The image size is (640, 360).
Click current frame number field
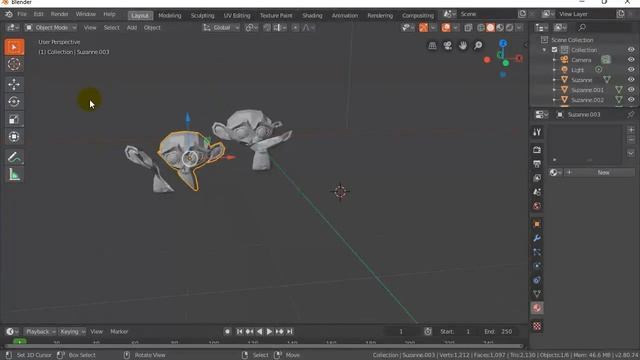click(x=401, y=331)
